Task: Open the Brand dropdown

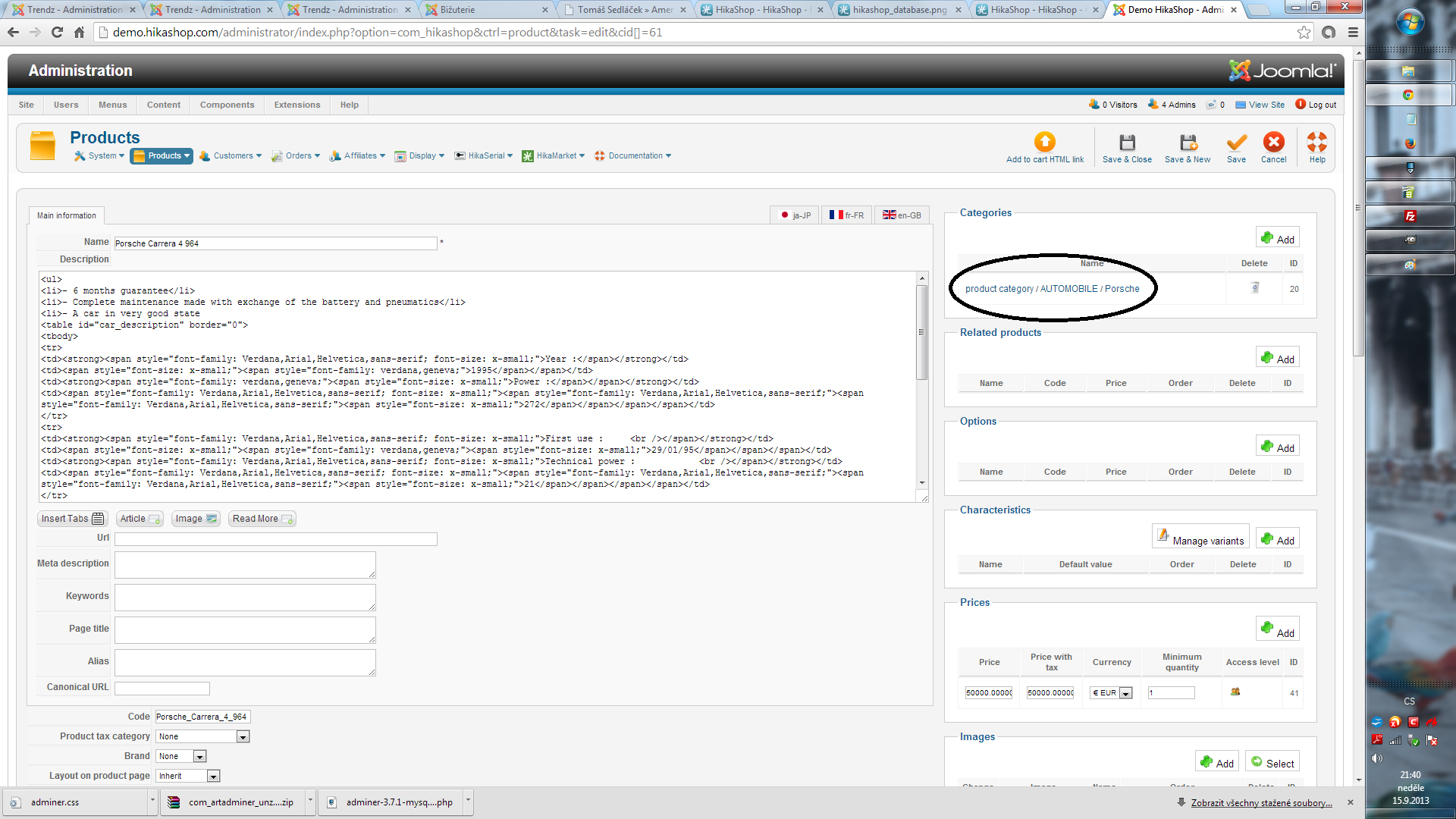Action: (x=180, y=756)
